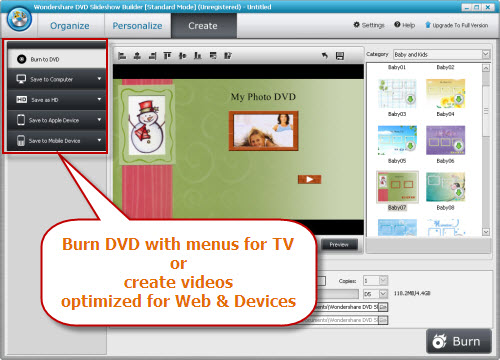500x360 pixels.
Task: Click the align bottom toolbar icon
Action: (x=198, y=56)
